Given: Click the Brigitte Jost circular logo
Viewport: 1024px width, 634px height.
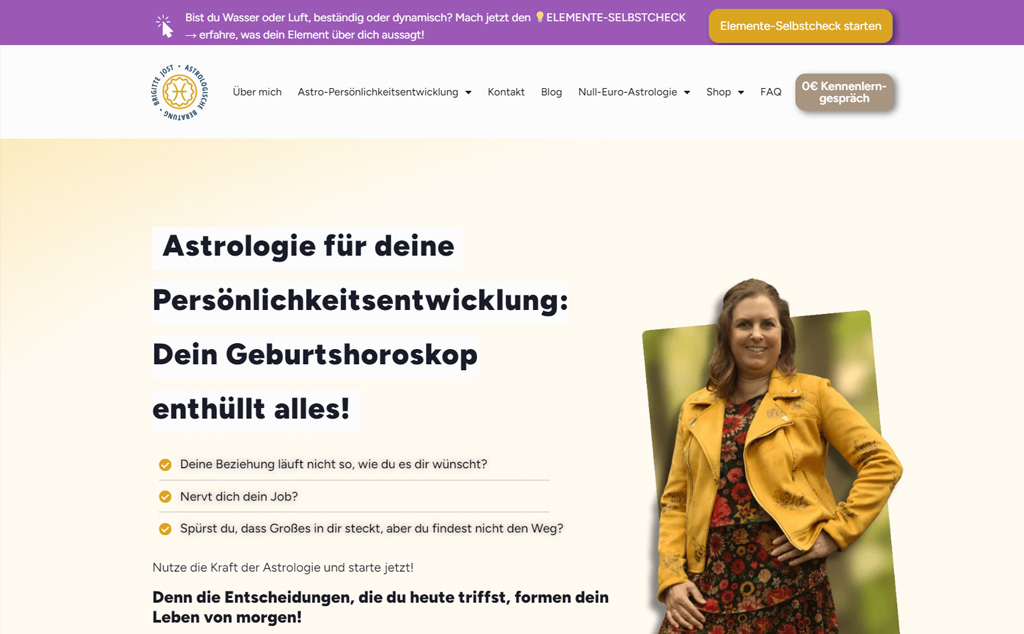Looking at the screenshot, I should (180, 92).
